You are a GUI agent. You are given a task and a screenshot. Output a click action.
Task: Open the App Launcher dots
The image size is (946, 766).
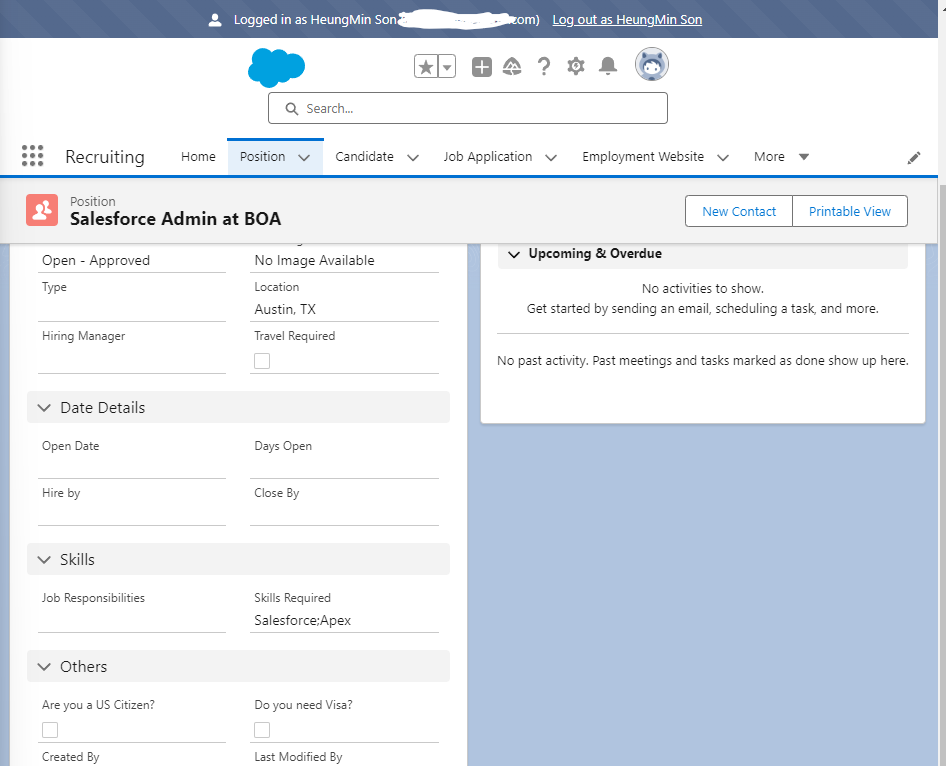pyautogui.click(x=33, y=156)
